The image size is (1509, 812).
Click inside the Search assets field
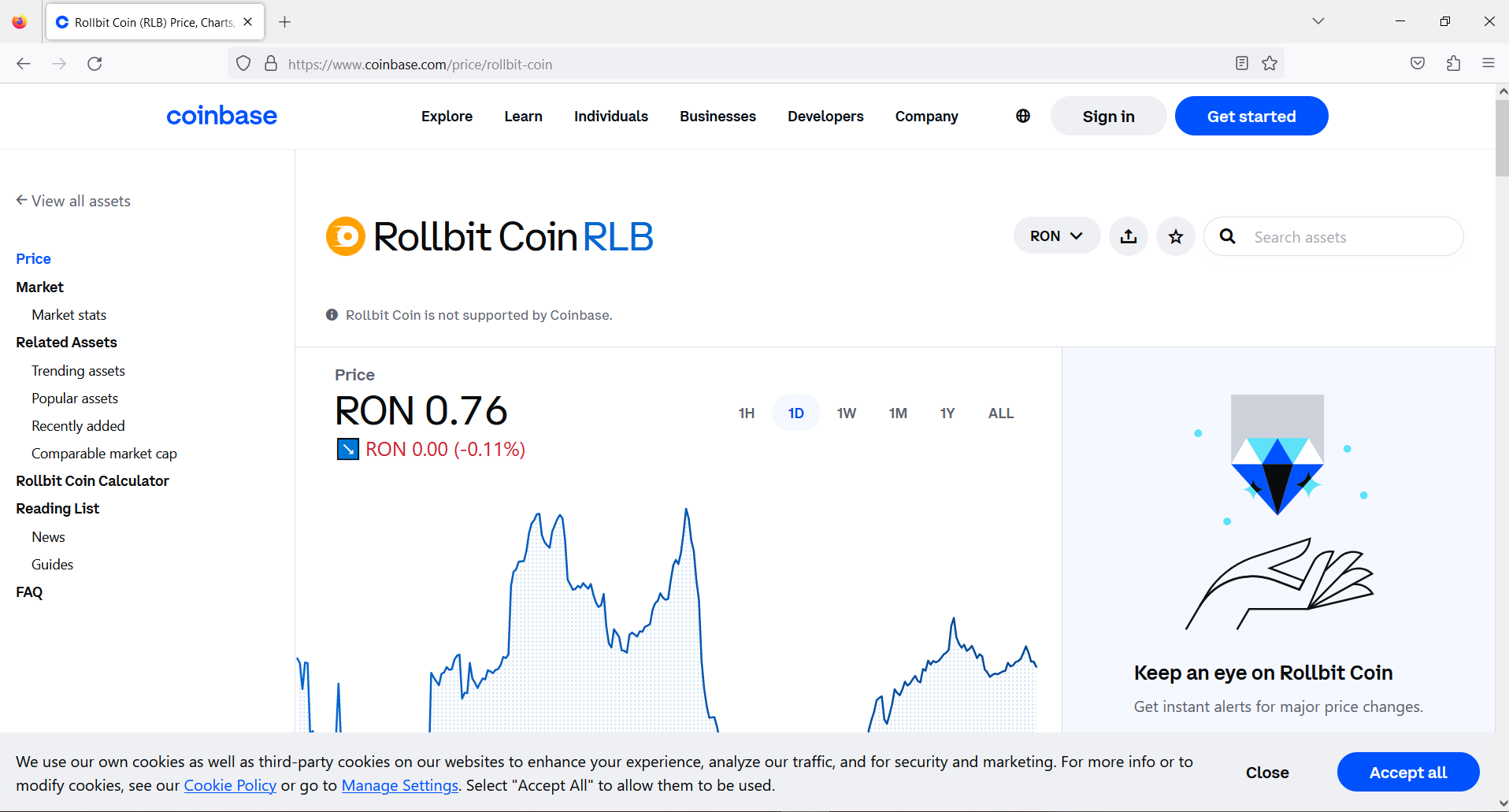[x=1339, y=236]
